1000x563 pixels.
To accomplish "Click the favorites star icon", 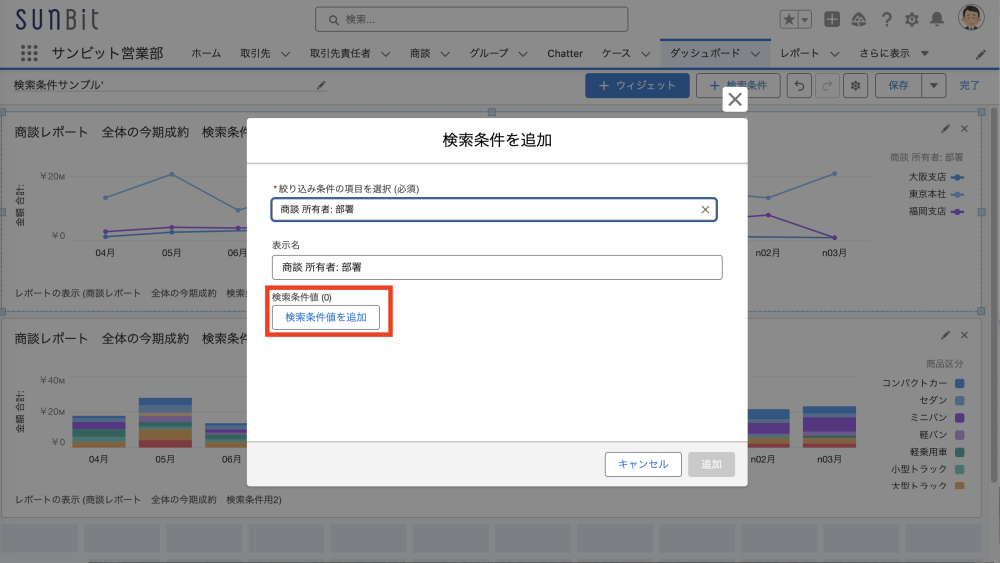I will click(x=789, y=19).
